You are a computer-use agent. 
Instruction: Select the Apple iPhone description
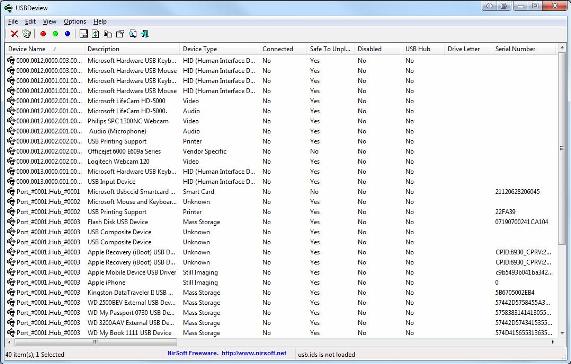[x=106, y=282]
